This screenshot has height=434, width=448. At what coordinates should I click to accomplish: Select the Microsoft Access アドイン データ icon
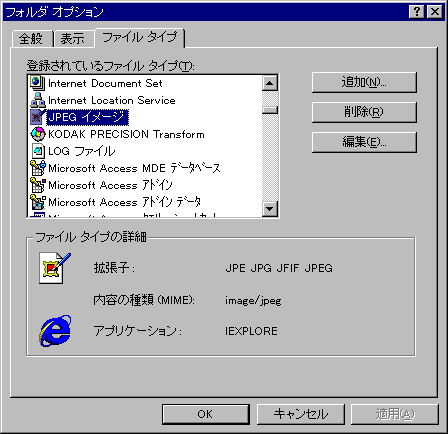[x=37, y=202]
